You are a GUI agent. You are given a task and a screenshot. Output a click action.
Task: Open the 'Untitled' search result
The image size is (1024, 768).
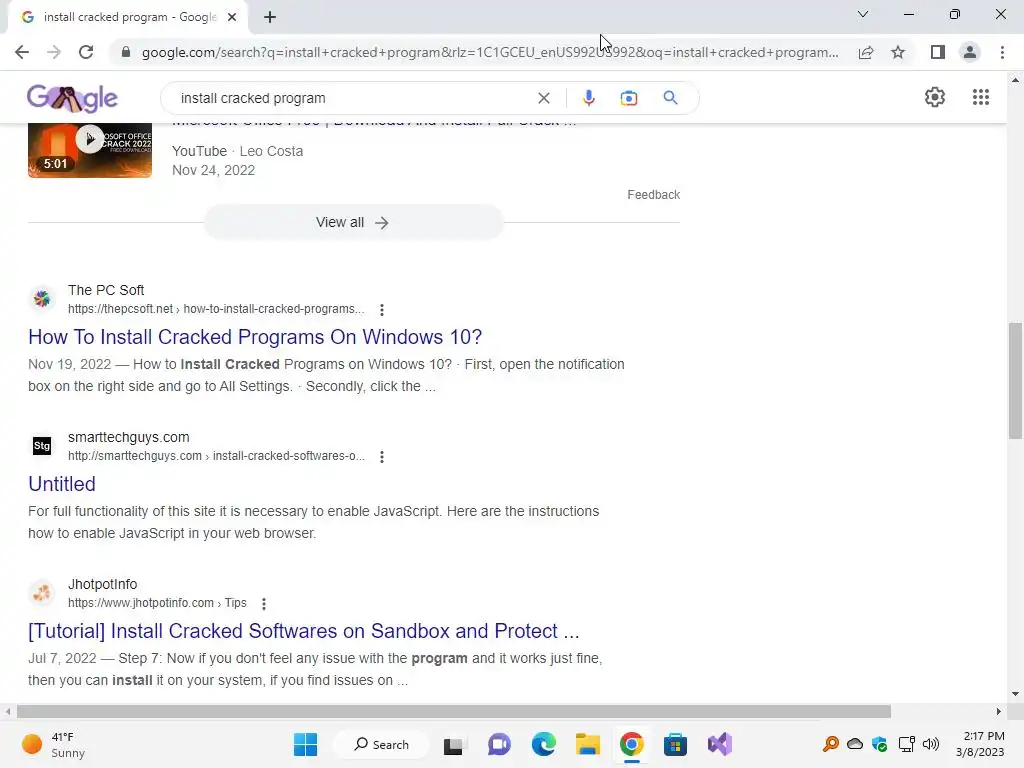(62, 484)
